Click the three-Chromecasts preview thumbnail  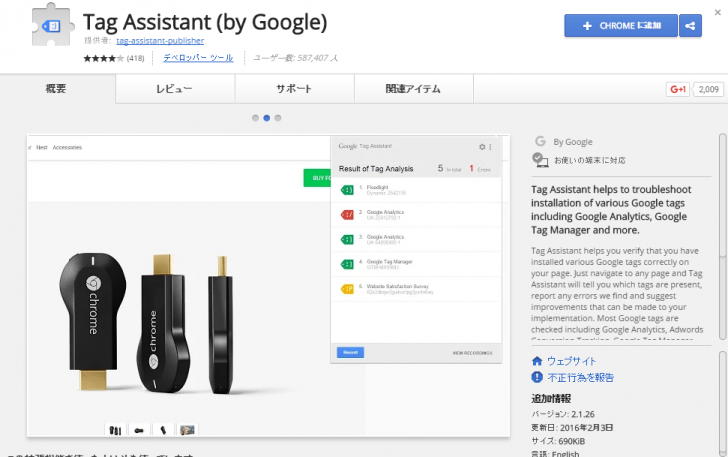(x=115, y=430)
